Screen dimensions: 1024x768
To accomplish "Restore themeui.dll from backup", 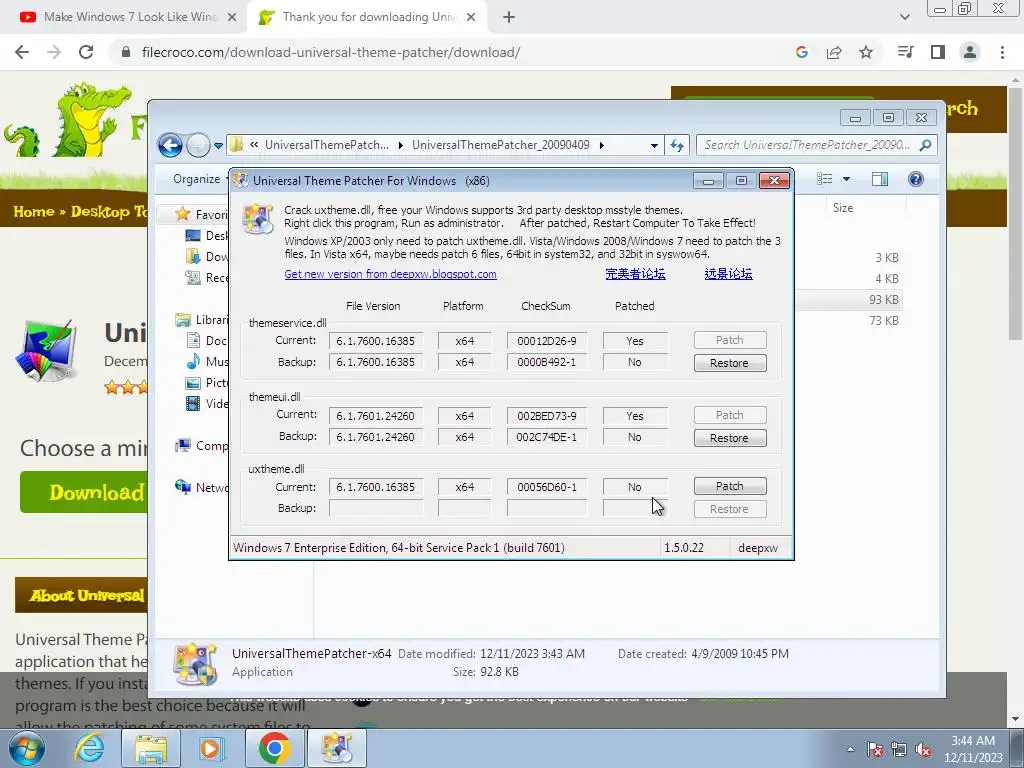I will (x=729, y=438).
